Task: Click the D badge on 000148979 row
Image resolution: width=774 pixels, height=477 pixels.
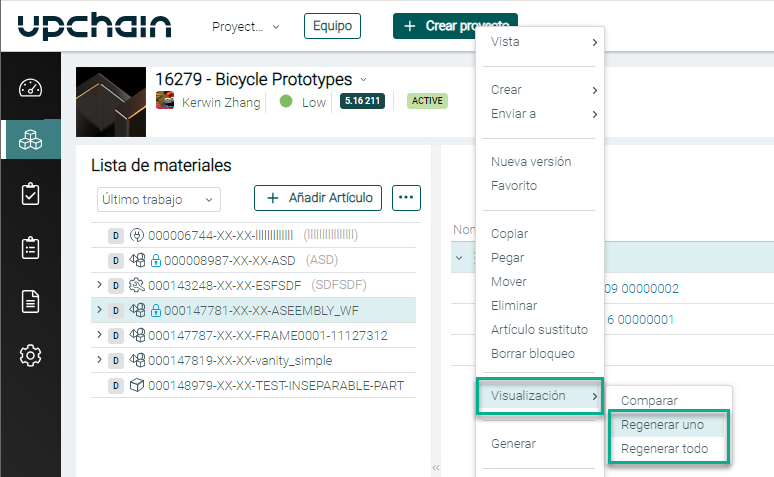Action: tap(116, 385)
